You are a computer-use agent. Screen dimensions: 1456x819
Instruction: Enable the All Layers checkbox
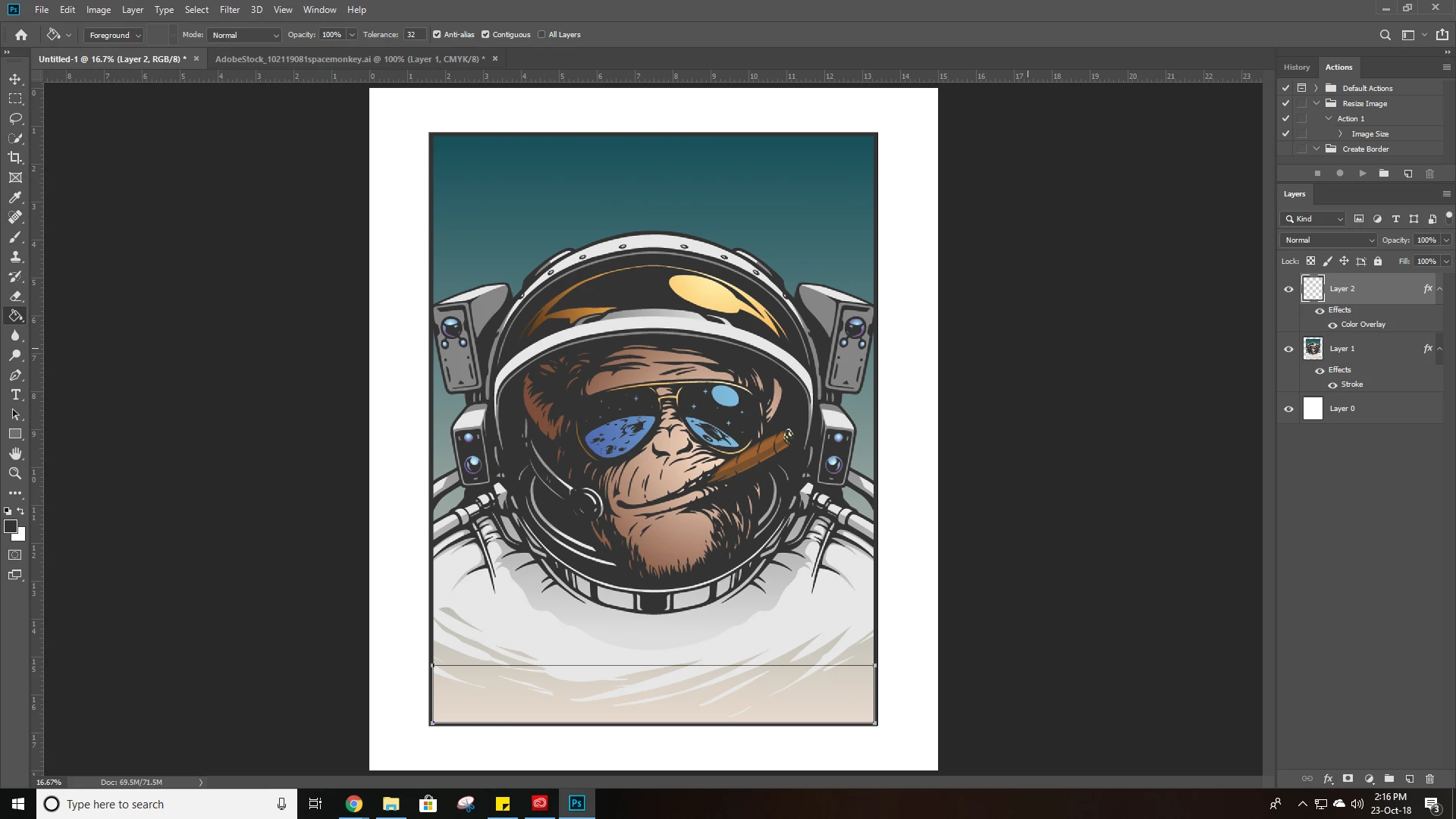[541, 35]
